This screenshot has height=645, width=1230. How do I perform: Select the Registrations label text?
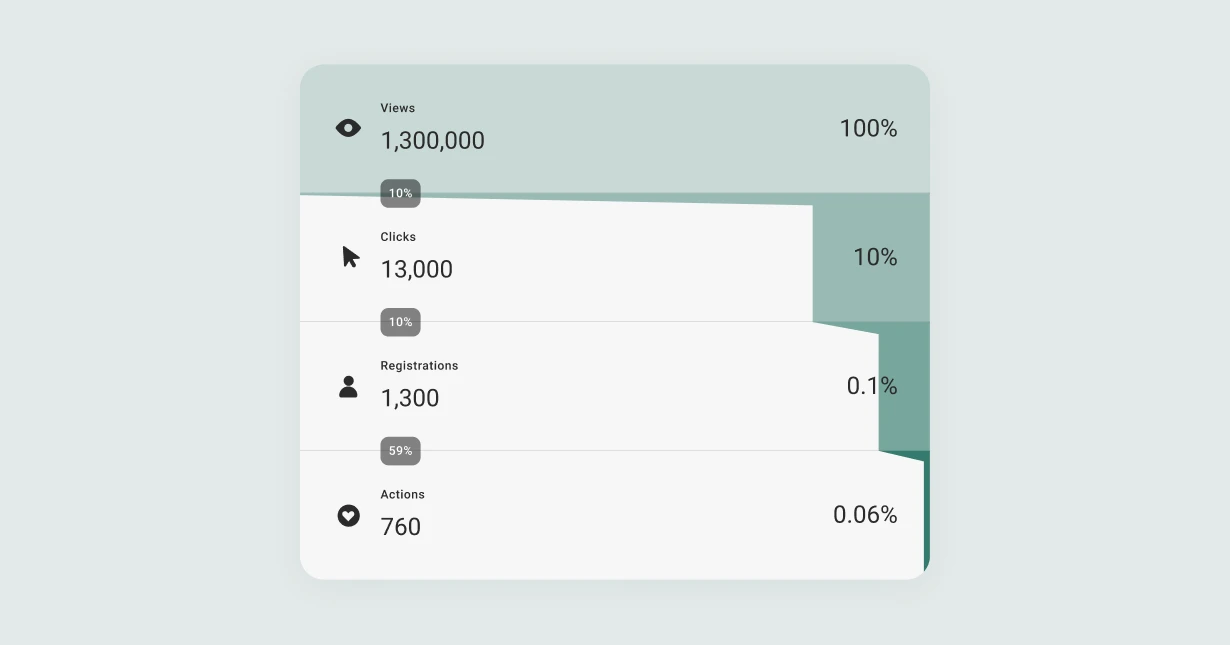pos(419,366)
